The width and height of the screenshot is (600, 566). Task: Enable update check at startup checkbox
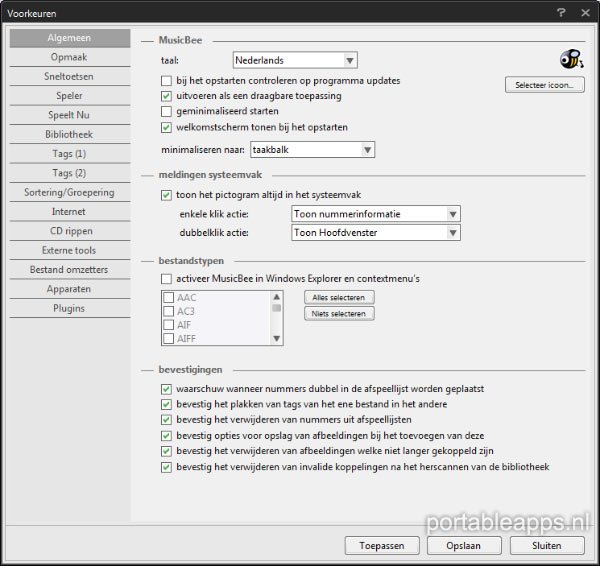(x=167, y=80)
